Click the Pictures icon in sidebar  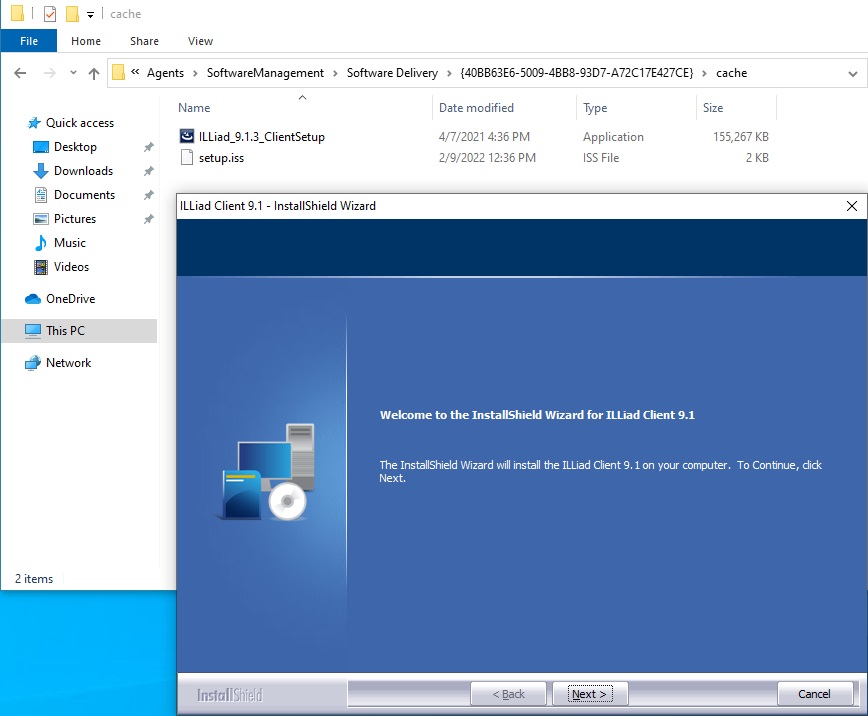coord(41,219)
